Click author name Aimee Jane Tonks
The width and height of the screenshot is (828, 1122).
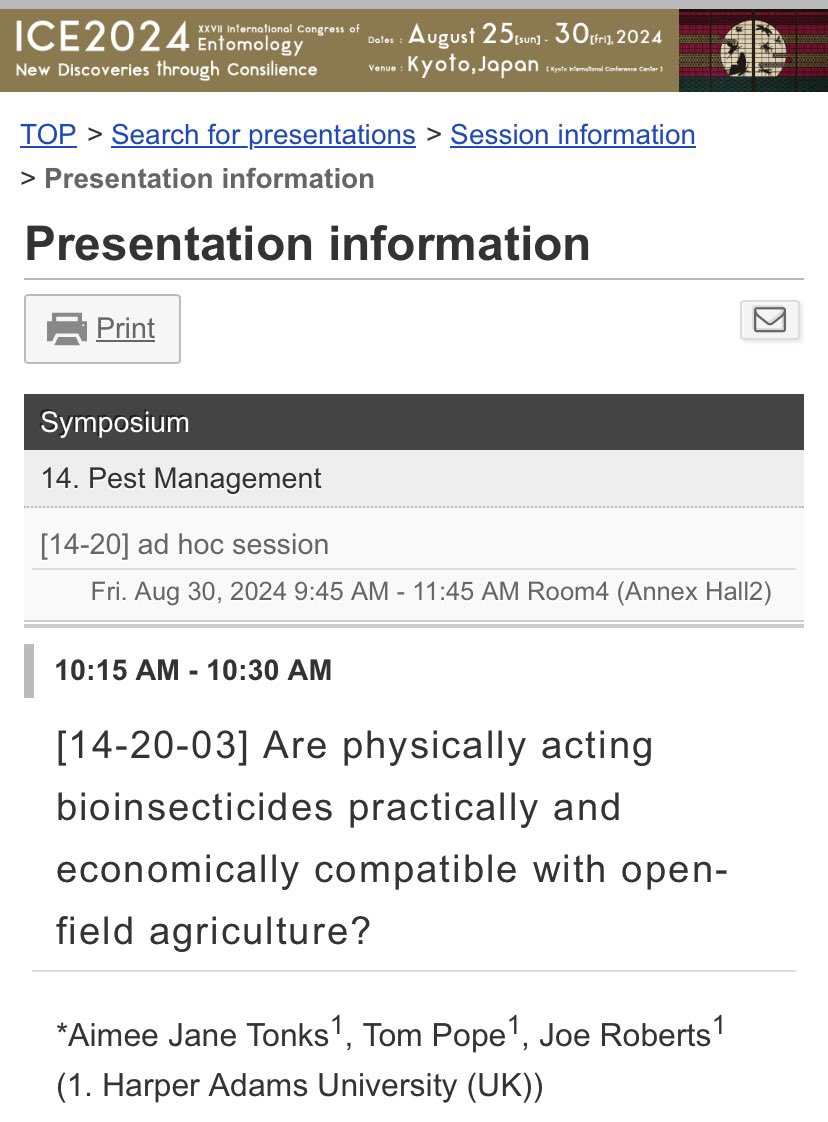198,1035
